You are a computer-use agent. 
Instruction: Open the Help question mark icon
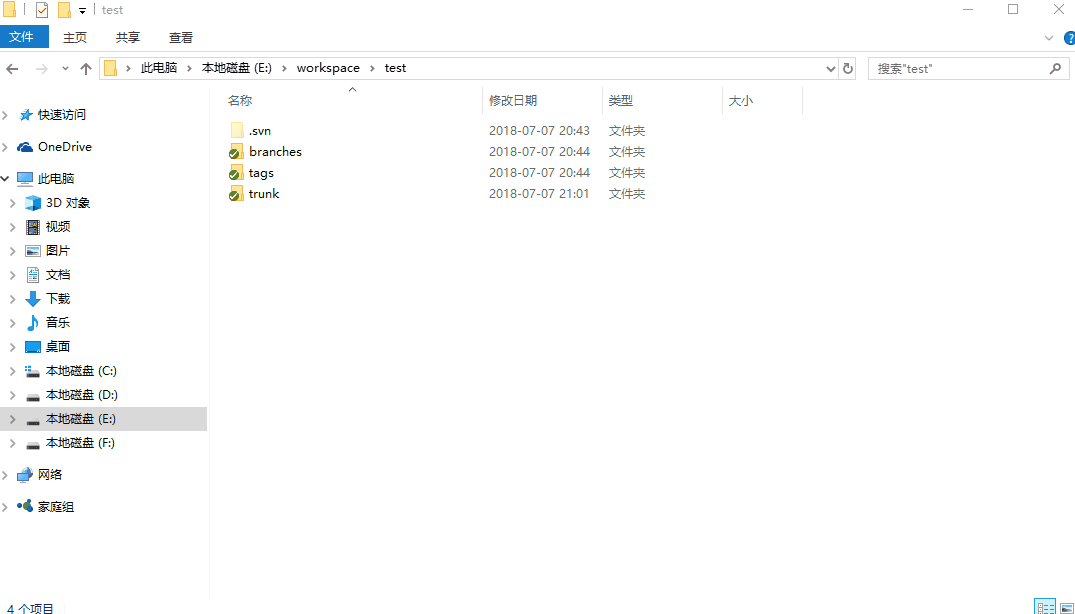pos(1067,37)
